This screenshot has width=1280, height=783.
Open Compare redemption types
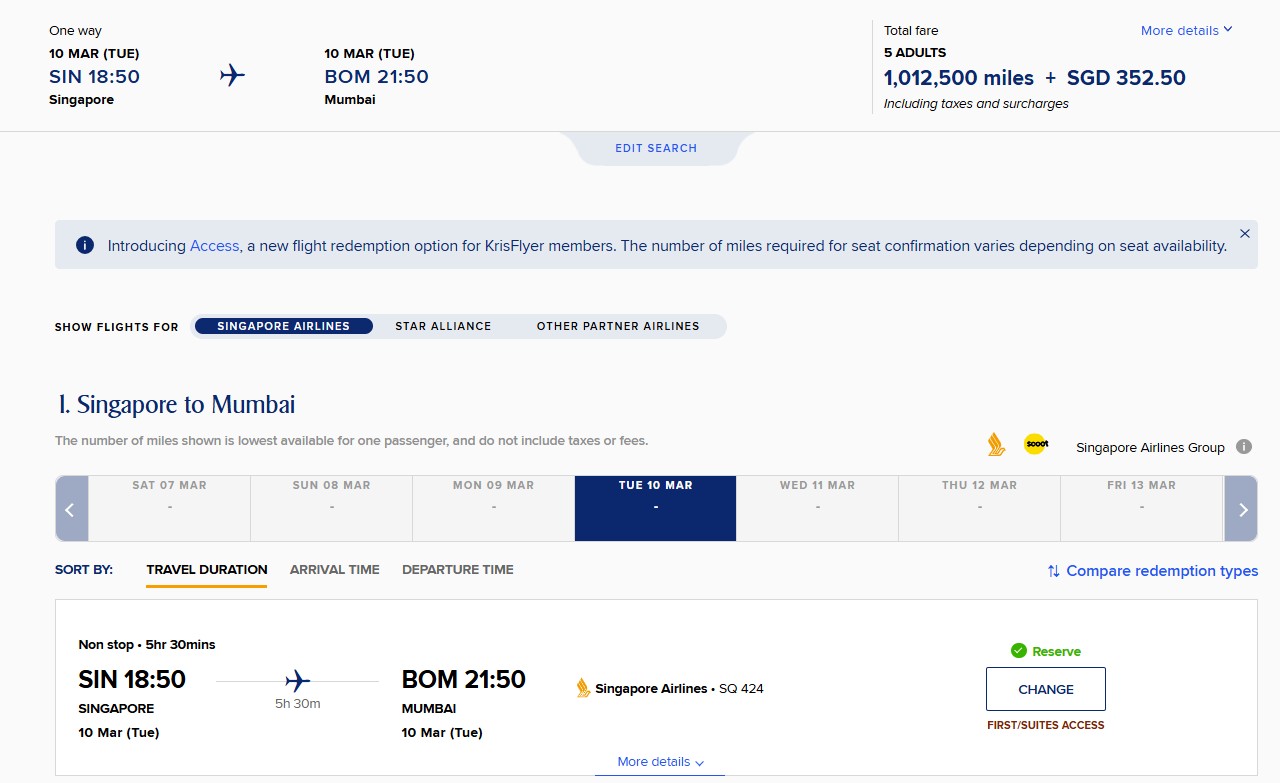(1161, 571)
